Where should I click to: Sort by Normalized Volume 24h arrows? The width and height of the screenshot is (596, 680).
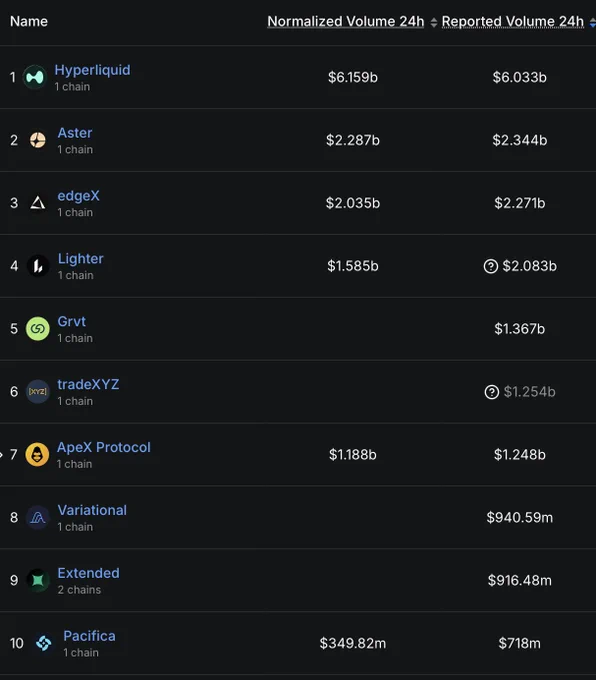point(434,23)
